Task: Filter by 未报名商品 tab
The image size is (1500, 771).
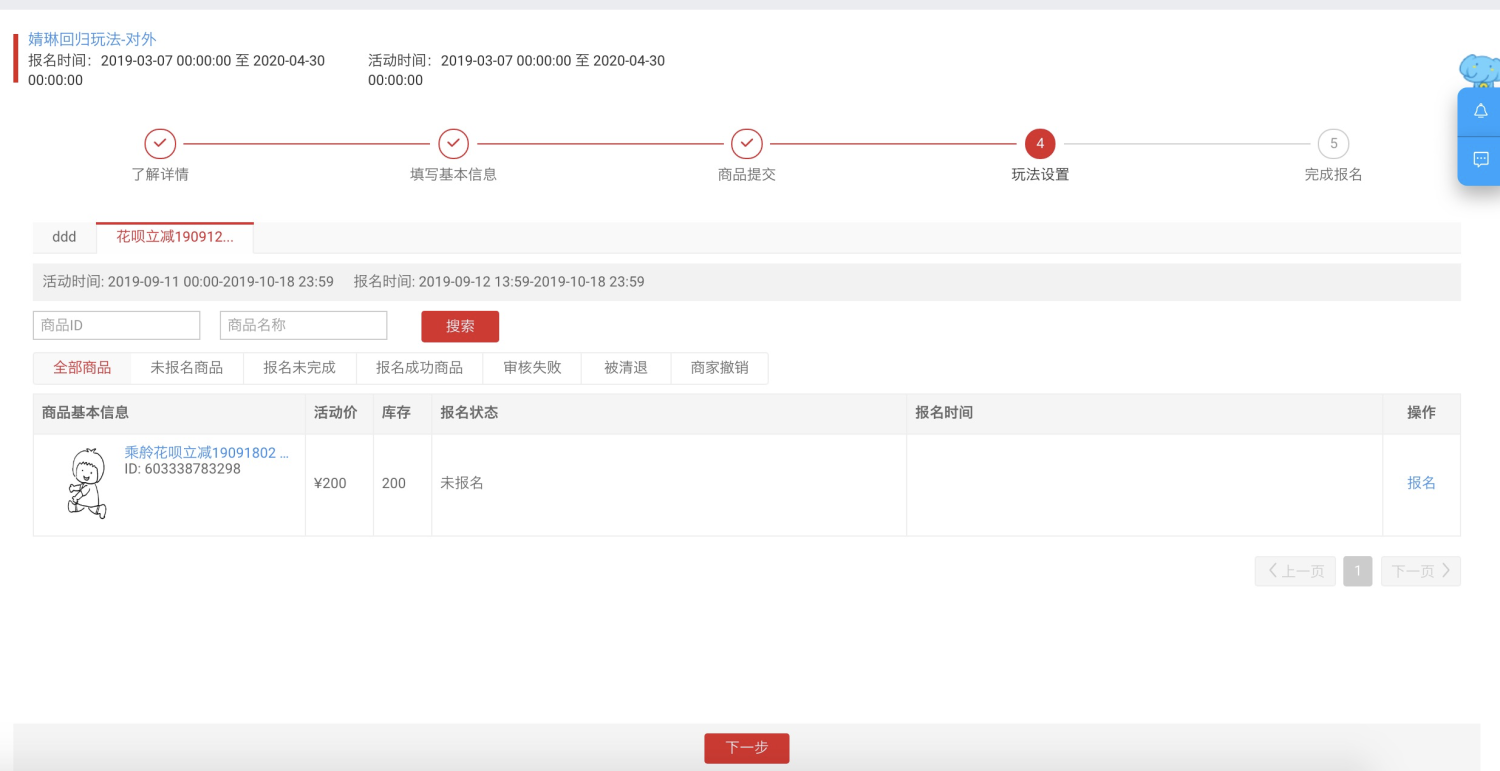Action: [187, 368]
